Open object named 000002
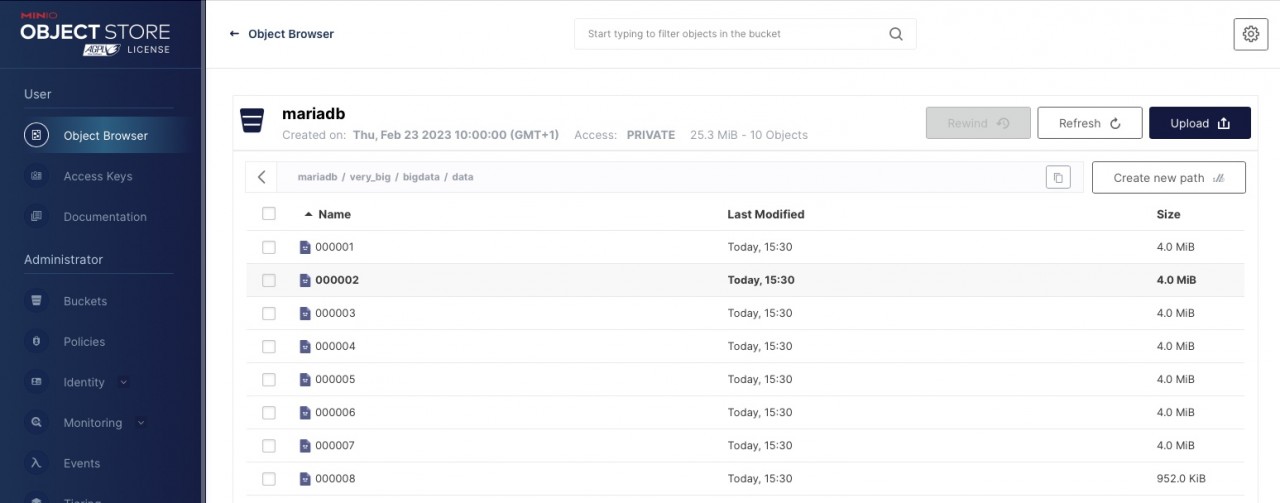The width and height of the screenshot is (1280, 503). (337, 280)
